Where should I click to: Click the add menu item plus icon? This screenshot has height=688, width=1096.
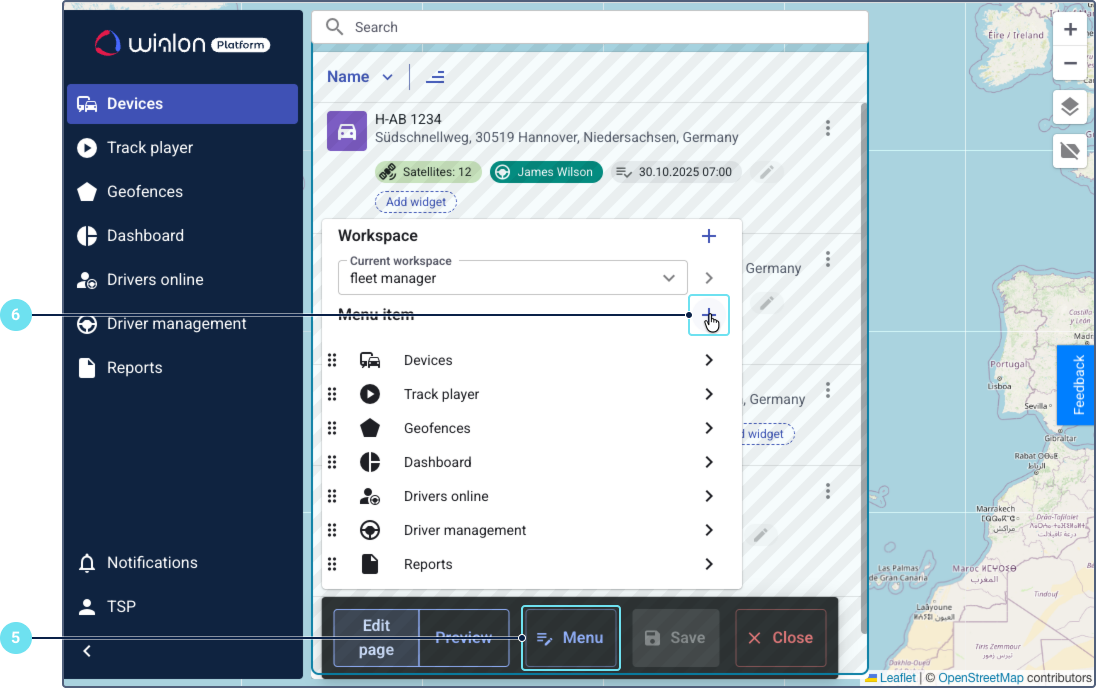pyautogui.click(x=709, y=315)
